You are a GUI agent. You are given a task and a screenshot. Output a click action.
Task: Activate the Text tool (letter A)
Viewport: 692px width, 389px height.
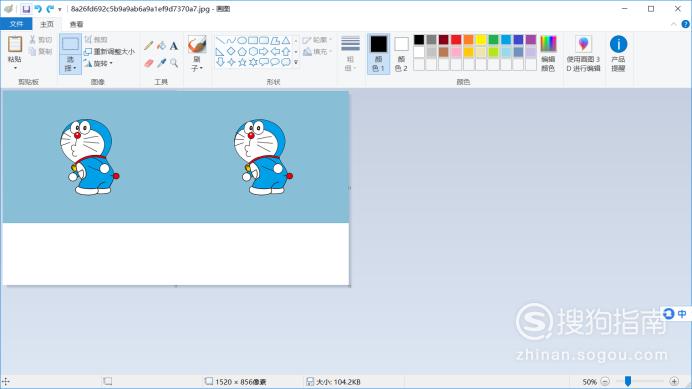tap(174, 45)
